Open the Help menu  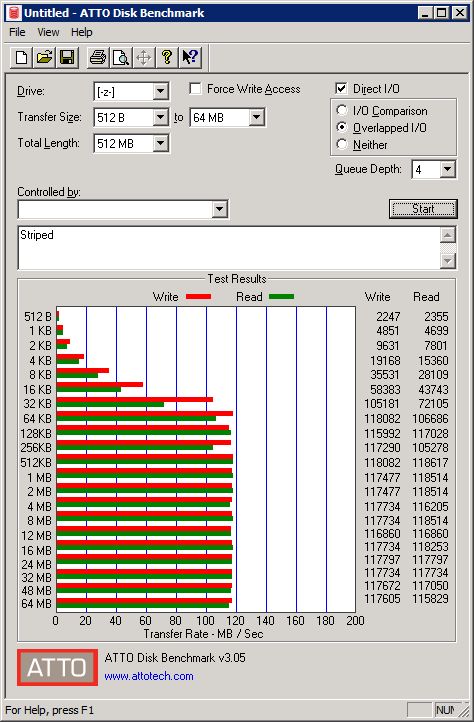tap(82, 32)
